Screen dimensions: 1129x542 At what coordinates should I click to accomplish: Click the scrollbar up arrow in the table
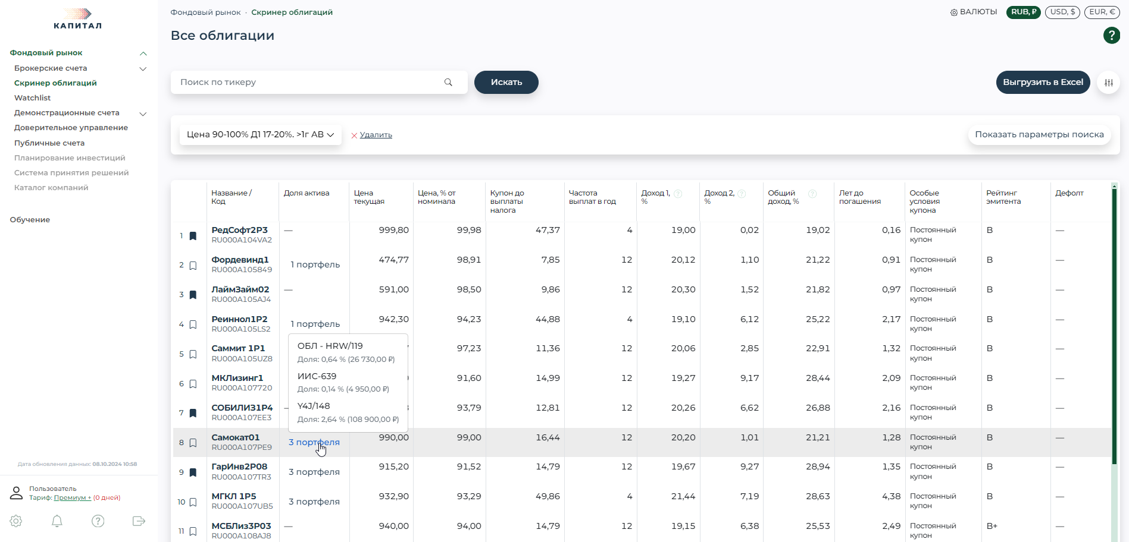point(1115,184)
